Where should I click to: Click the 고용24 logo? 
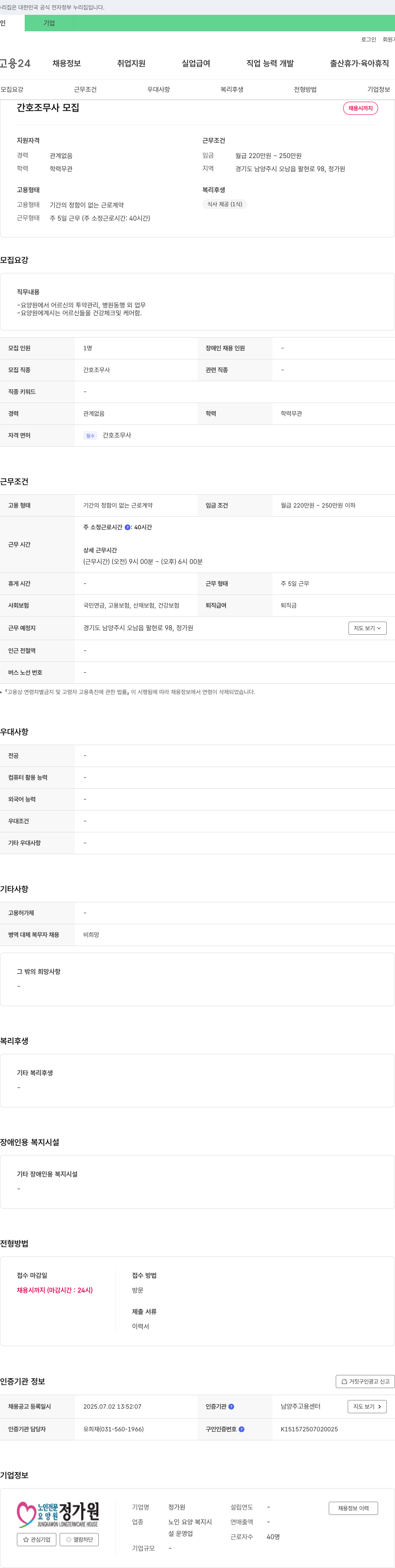(15, 63)
